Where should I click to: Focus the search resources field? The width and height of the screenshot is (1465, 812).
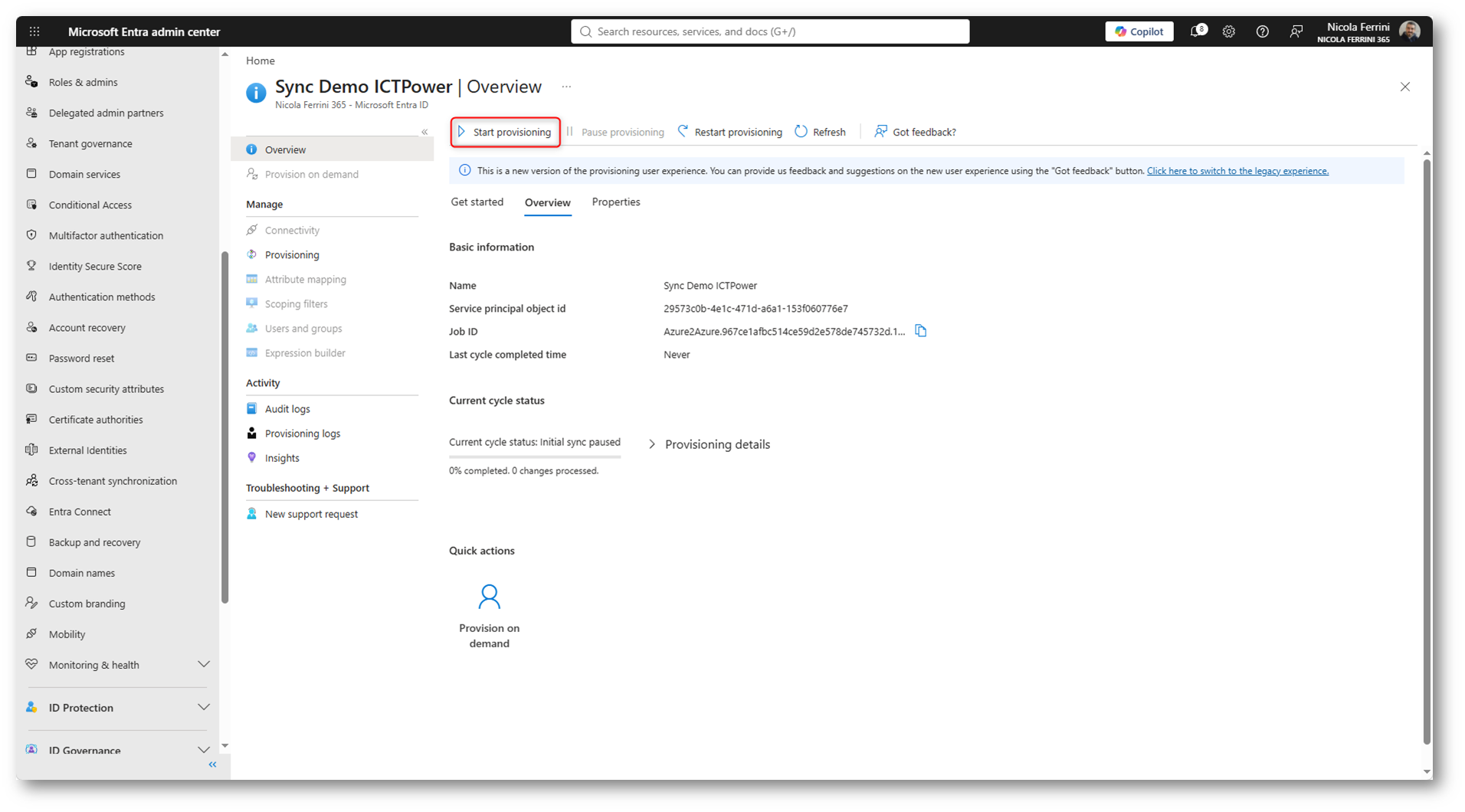tap(770, 31)
